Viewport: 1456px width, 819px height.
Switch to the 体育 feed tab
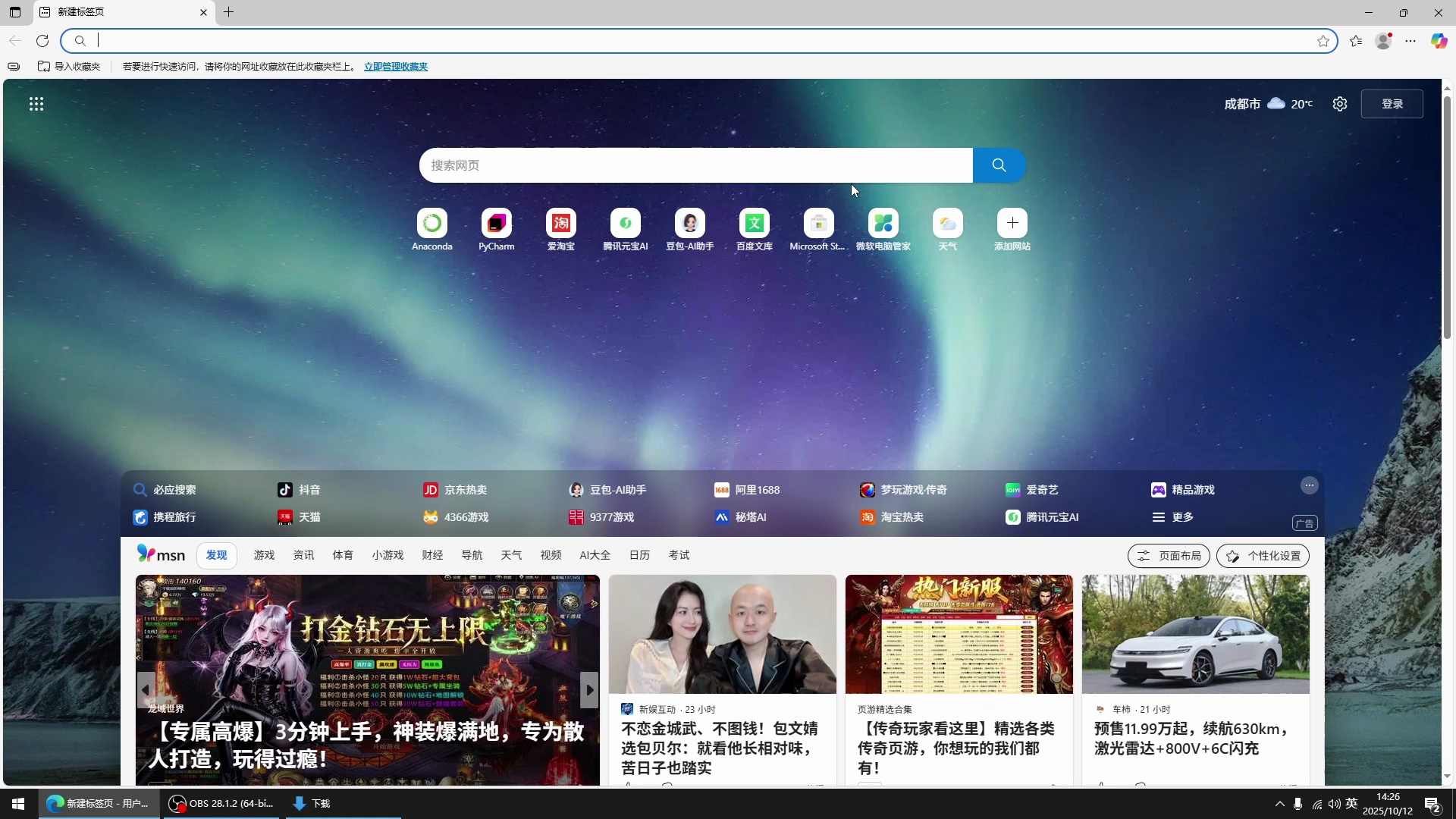[x=343, y=555]
